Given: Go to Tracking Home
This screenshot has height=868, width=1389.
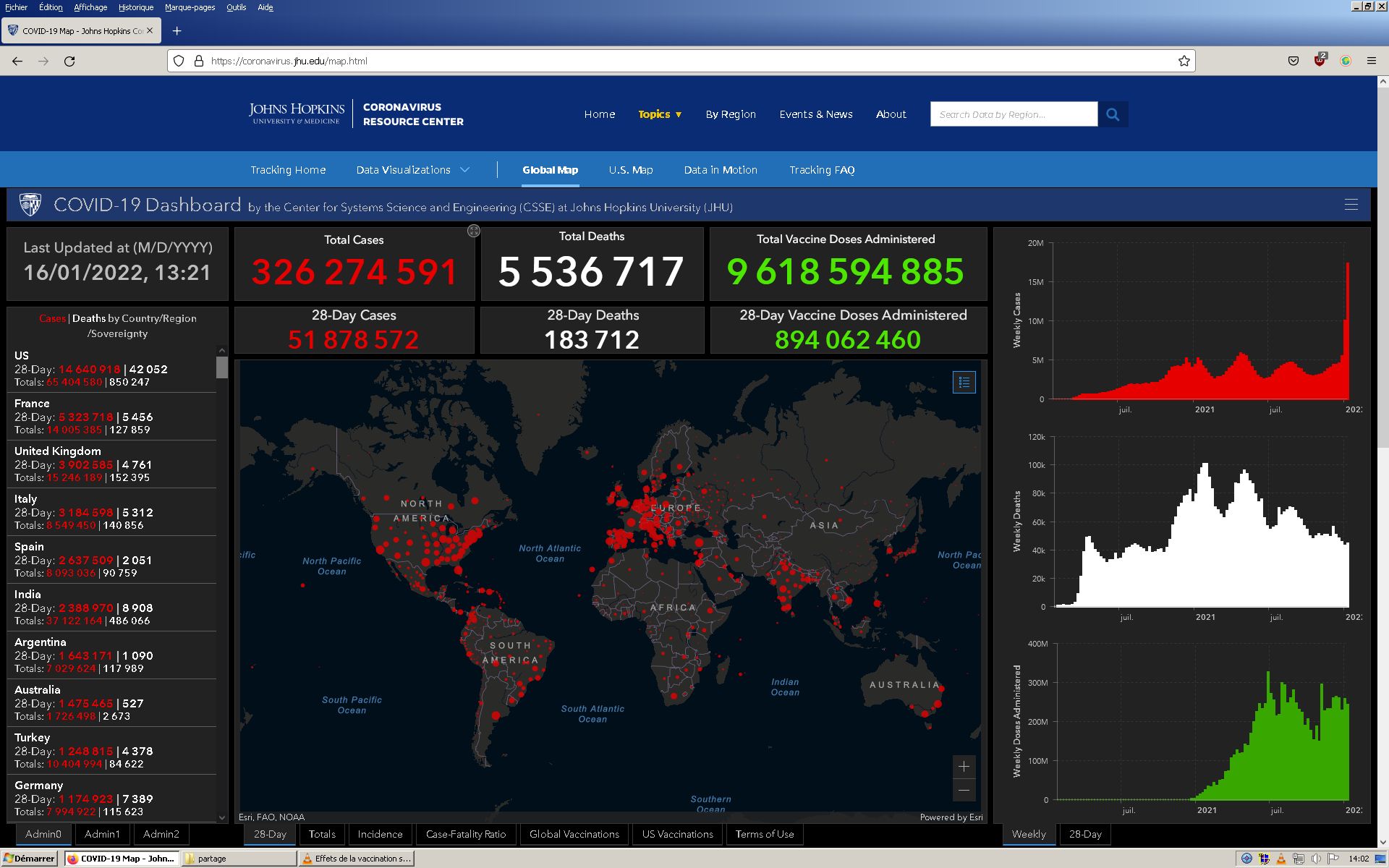Looking at the screenshot, I should [288, 170].
